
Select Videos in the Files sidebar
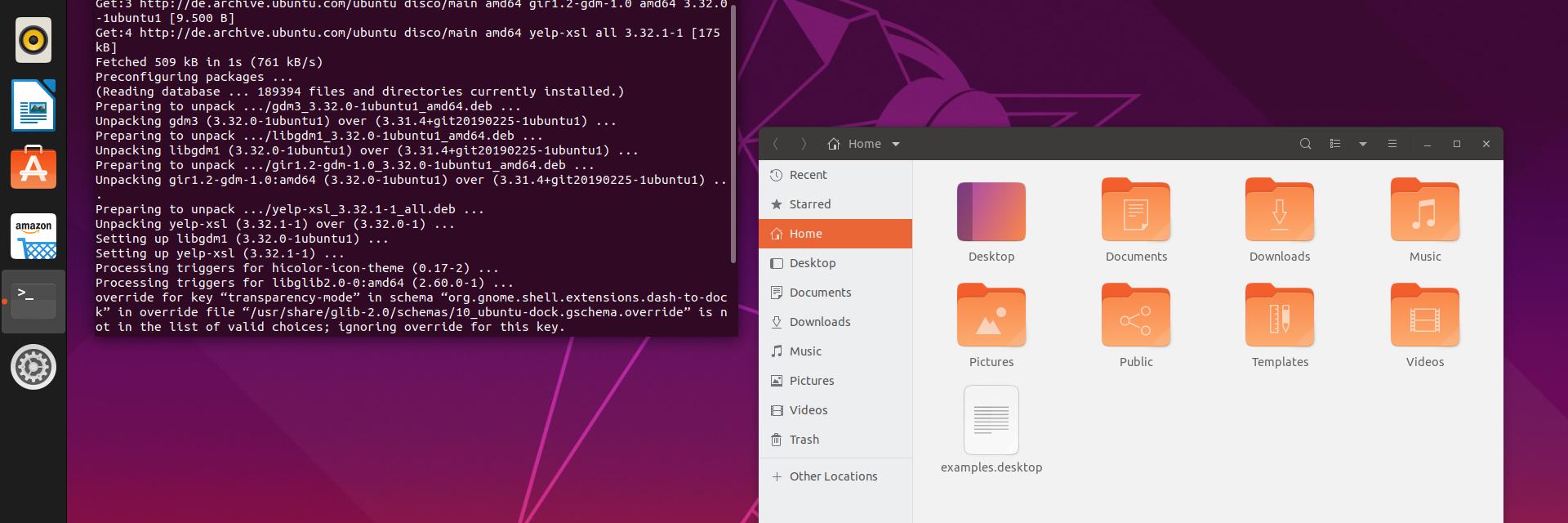pos(835,410)
